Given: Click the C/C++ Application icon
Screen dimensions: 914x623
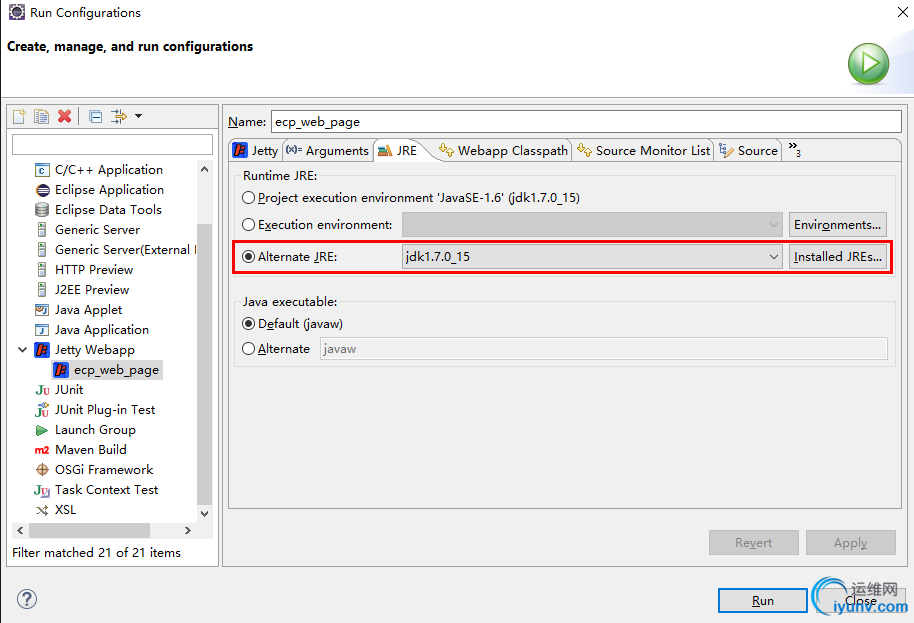Looking at the screenshot, I should coord(42,170).
